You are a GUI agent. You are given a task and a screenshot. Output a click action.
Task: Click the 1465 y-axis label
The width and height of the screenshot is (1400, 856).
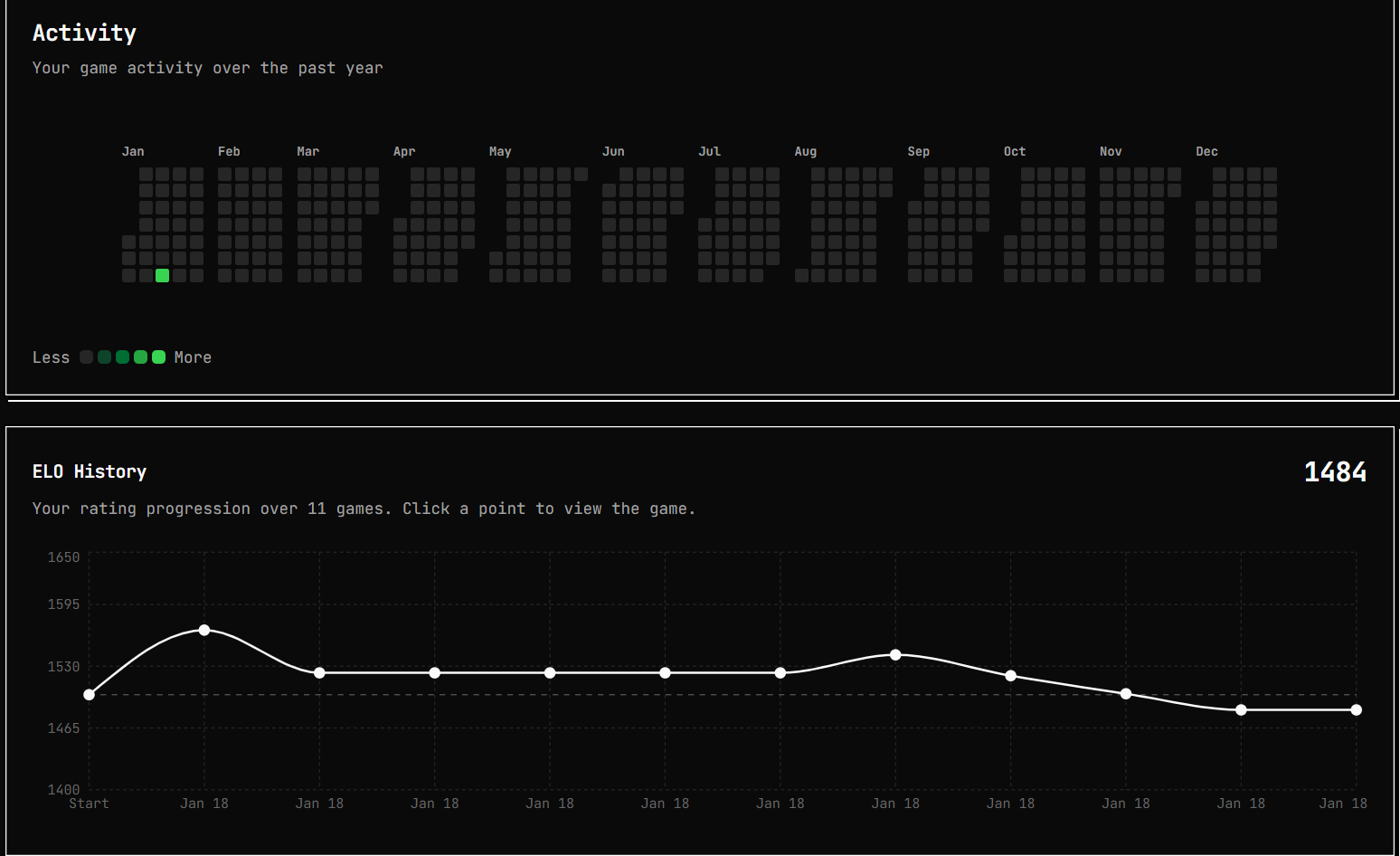(x=63, y=728)
